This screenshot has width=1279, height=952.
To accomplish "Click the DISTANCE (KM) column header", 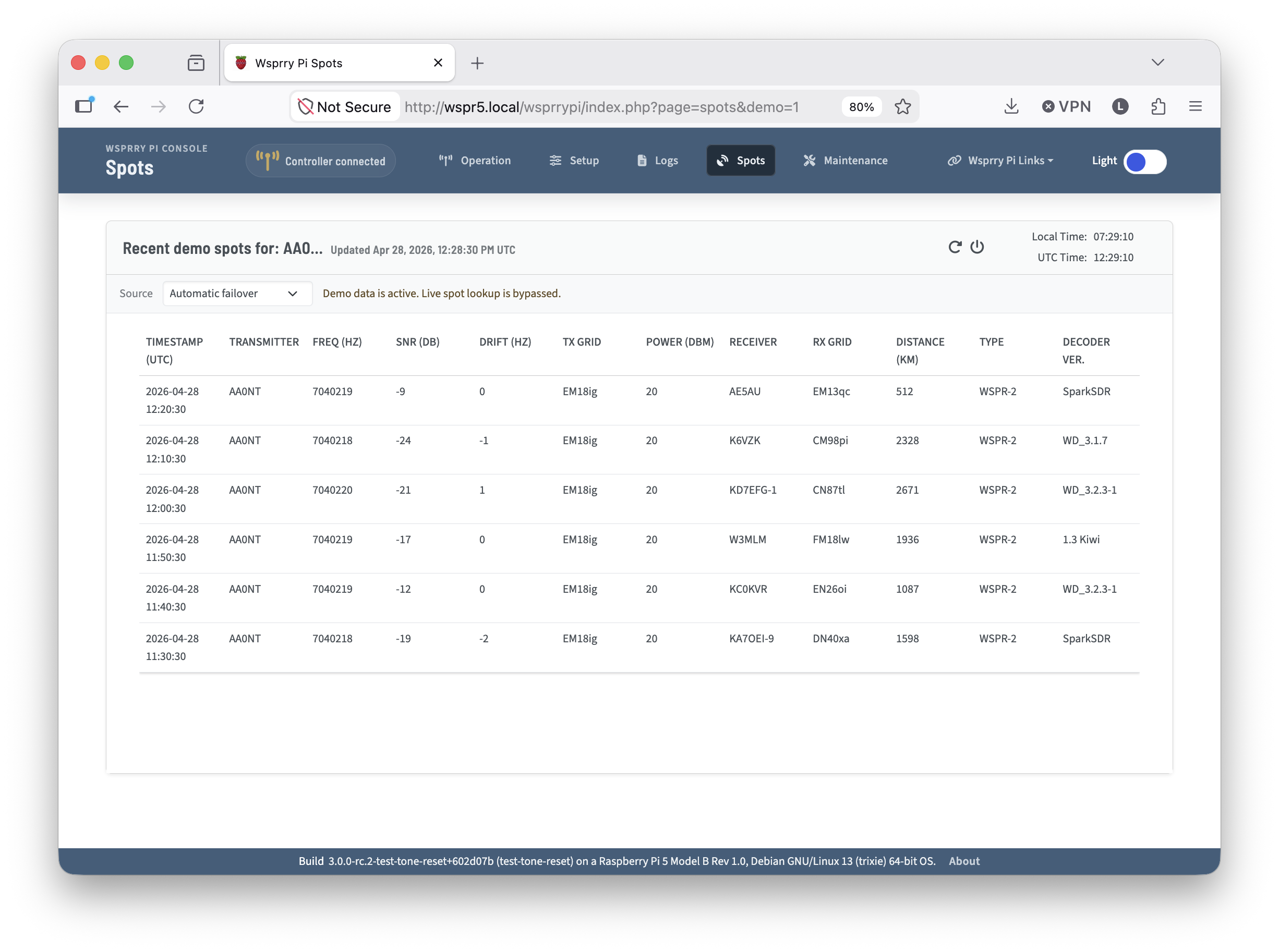I will point(920,350).
